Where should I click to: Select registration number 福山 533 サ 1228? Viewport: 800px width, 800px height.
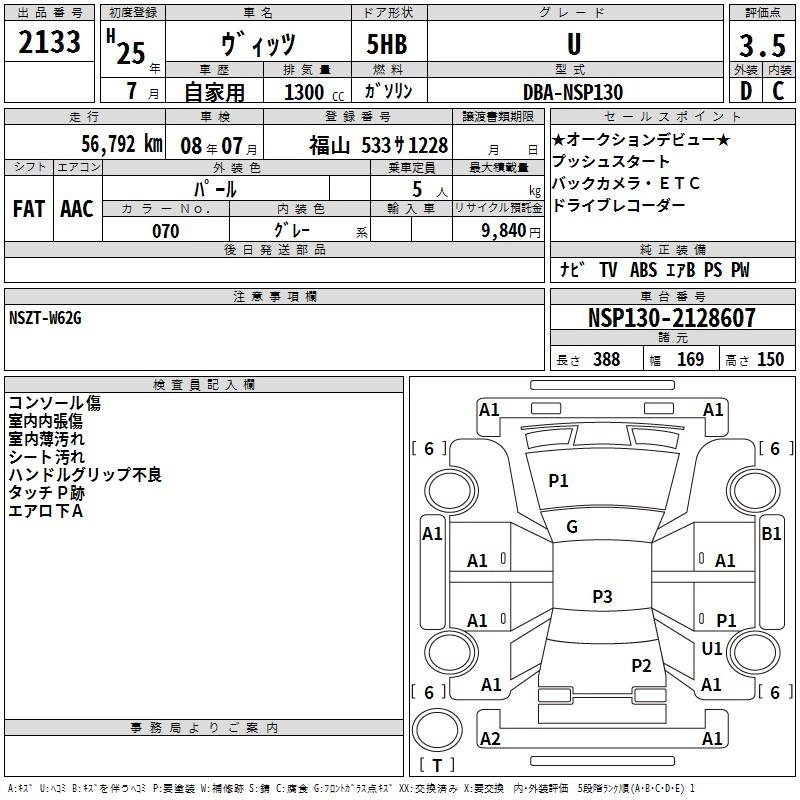pos(378,145)
